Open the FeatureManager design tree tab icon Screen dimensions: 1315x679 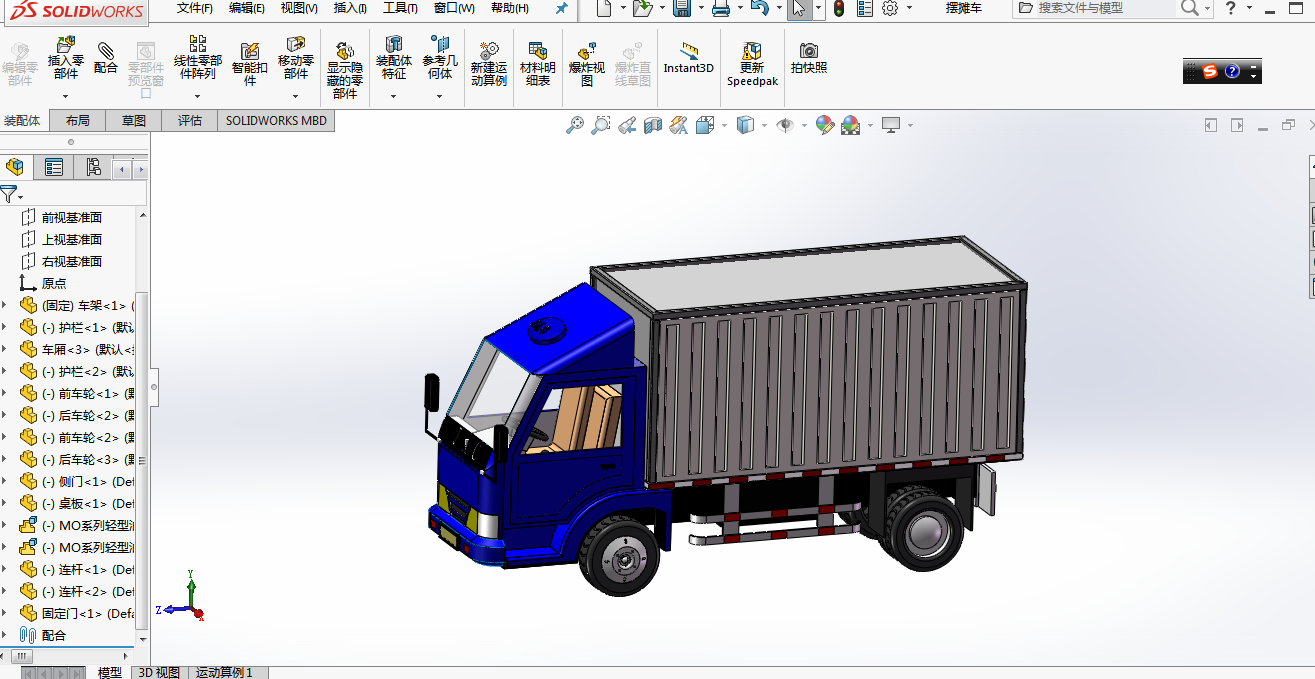[14, 167]
